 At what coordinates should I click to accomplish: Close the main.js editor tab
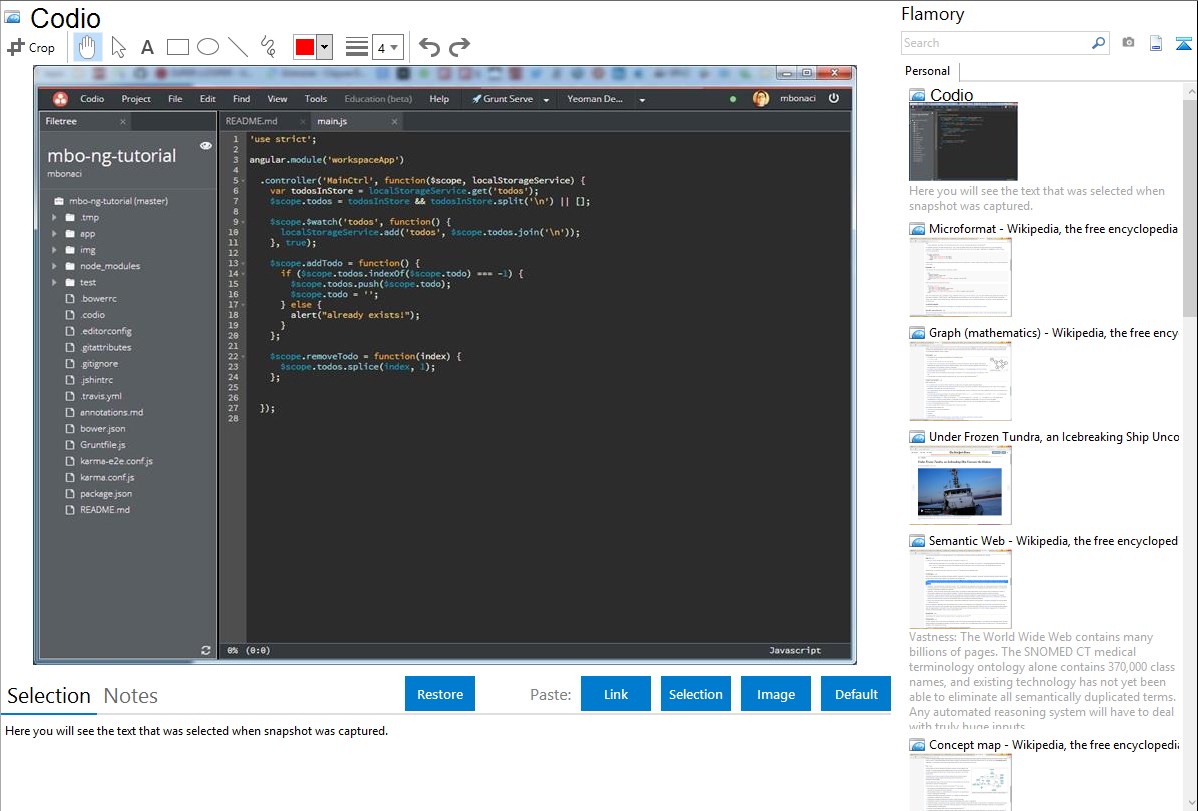394,122
